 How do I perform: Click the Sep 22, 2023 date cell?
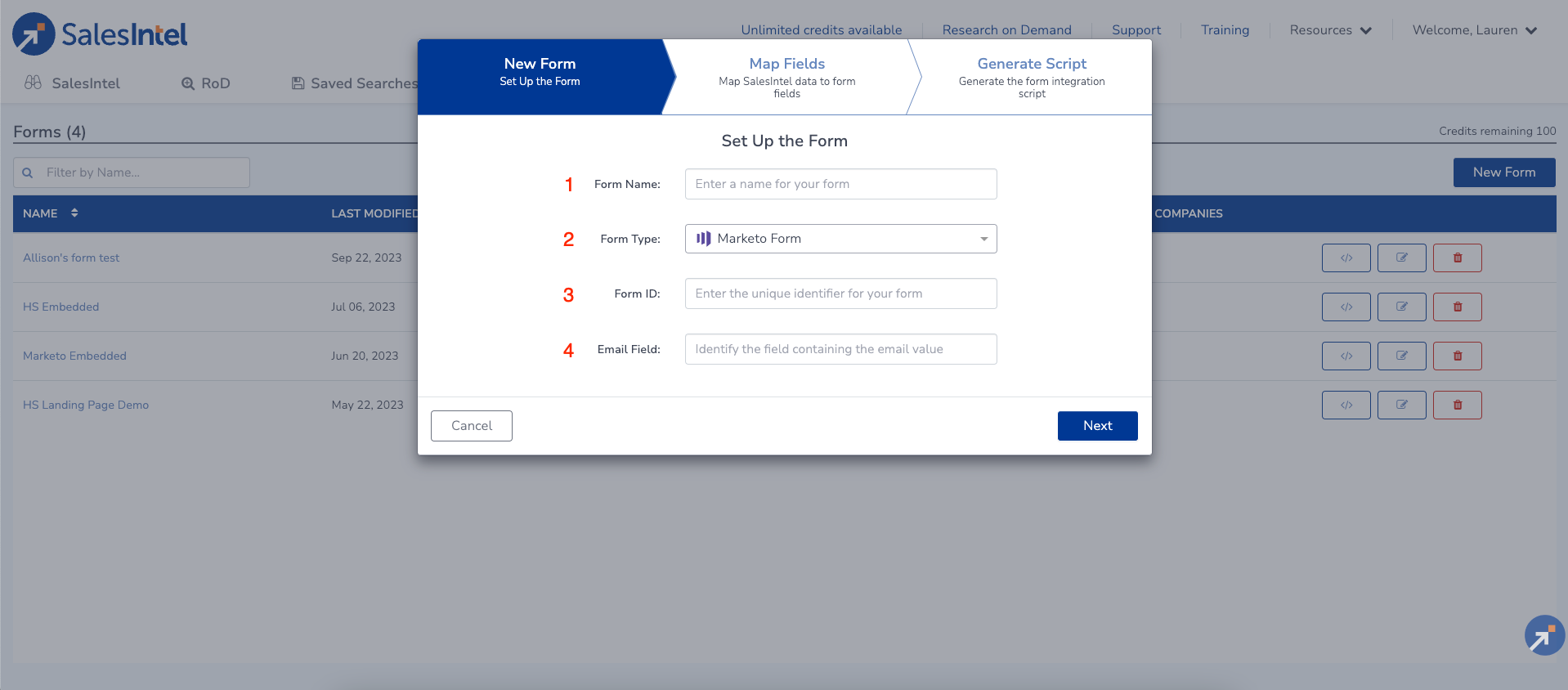pos(366,258)
